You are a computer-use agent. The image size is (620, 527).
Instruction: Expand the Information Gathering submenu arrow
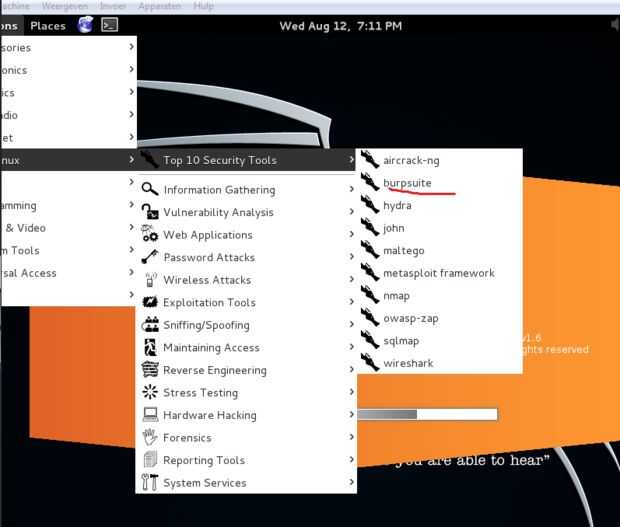[351, 189]
